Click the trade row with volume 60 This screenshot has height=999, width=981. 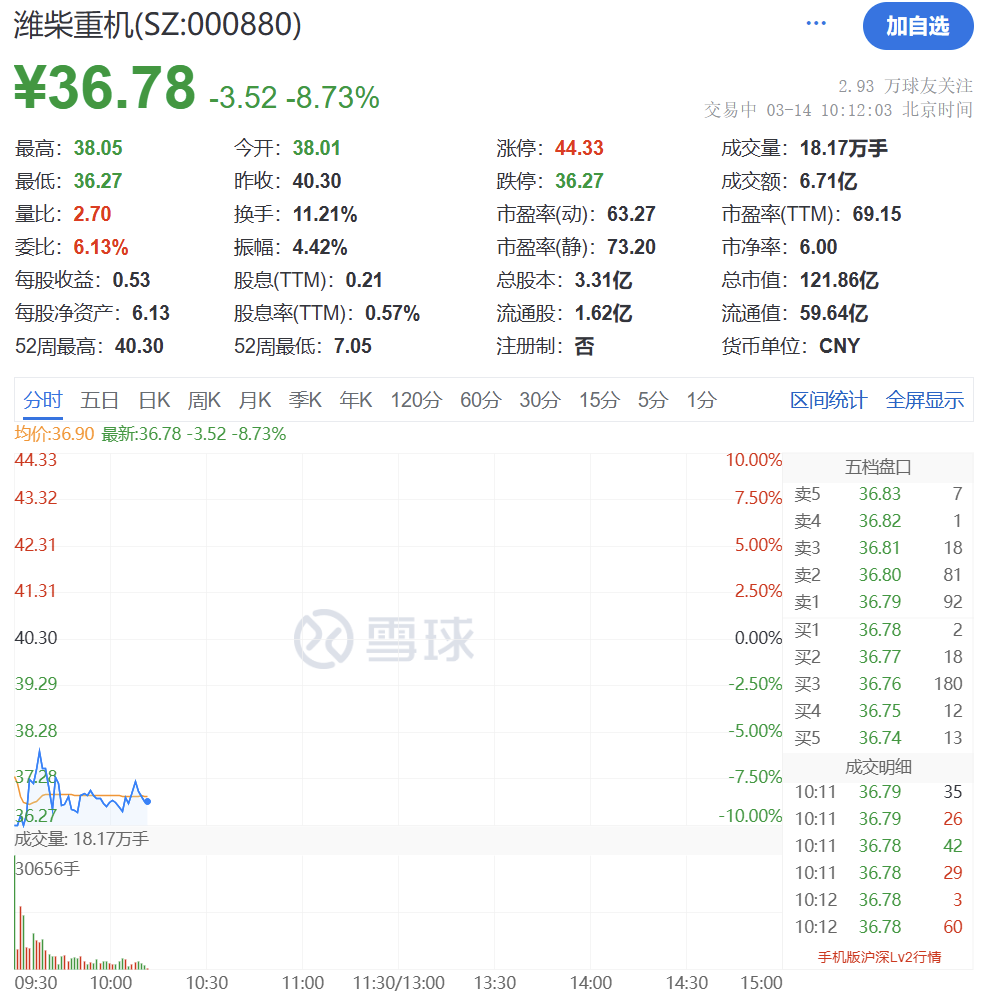[878, 927]
